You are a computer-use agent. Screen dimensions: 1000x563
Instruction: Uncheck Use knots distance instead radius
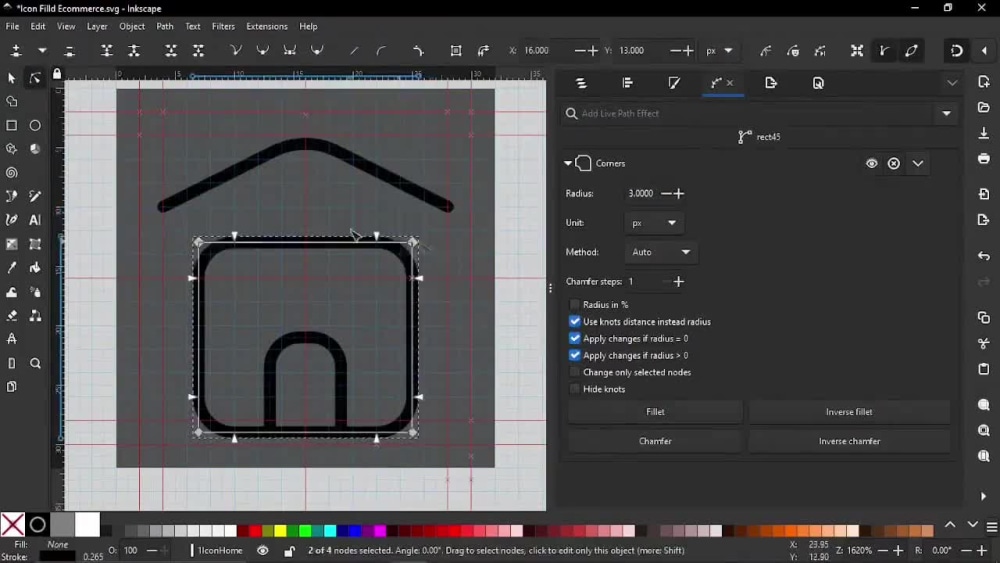tap(575, 321)
